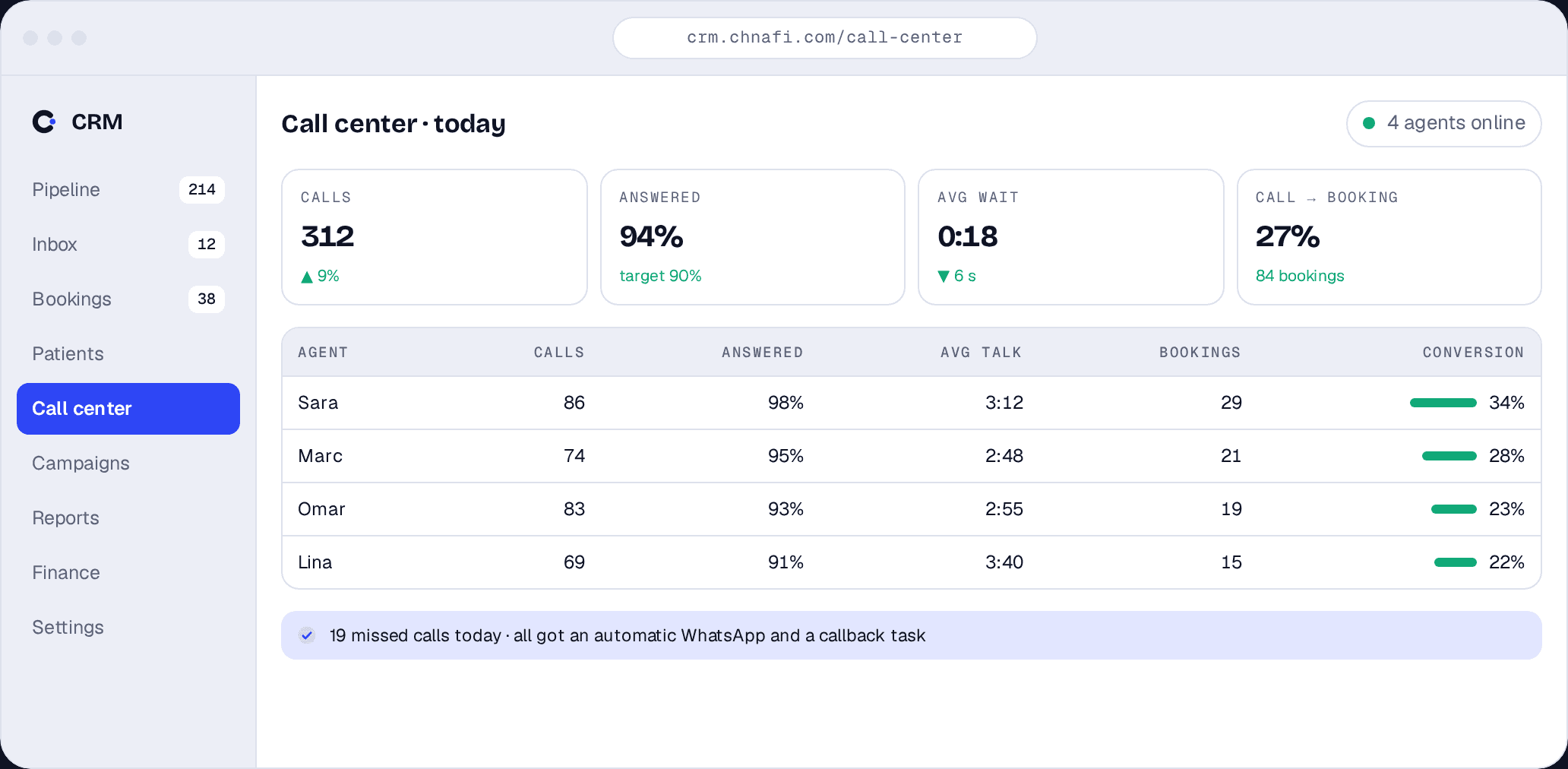Sort by the CONVERSION column header

click(x=1473, y=353)
